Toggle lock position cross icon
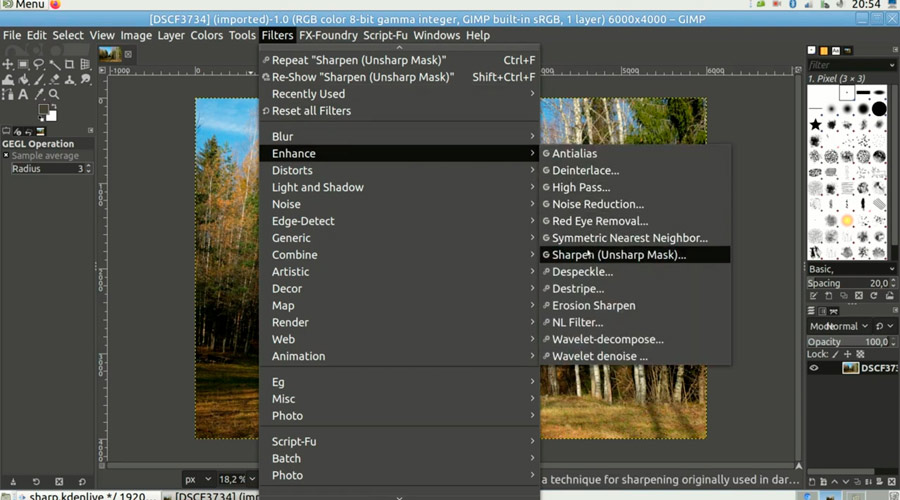 848,354
